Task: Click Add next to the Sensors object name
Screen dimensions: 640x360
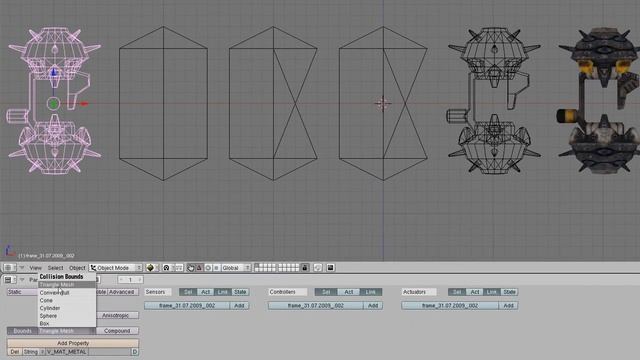Action: 239,306
